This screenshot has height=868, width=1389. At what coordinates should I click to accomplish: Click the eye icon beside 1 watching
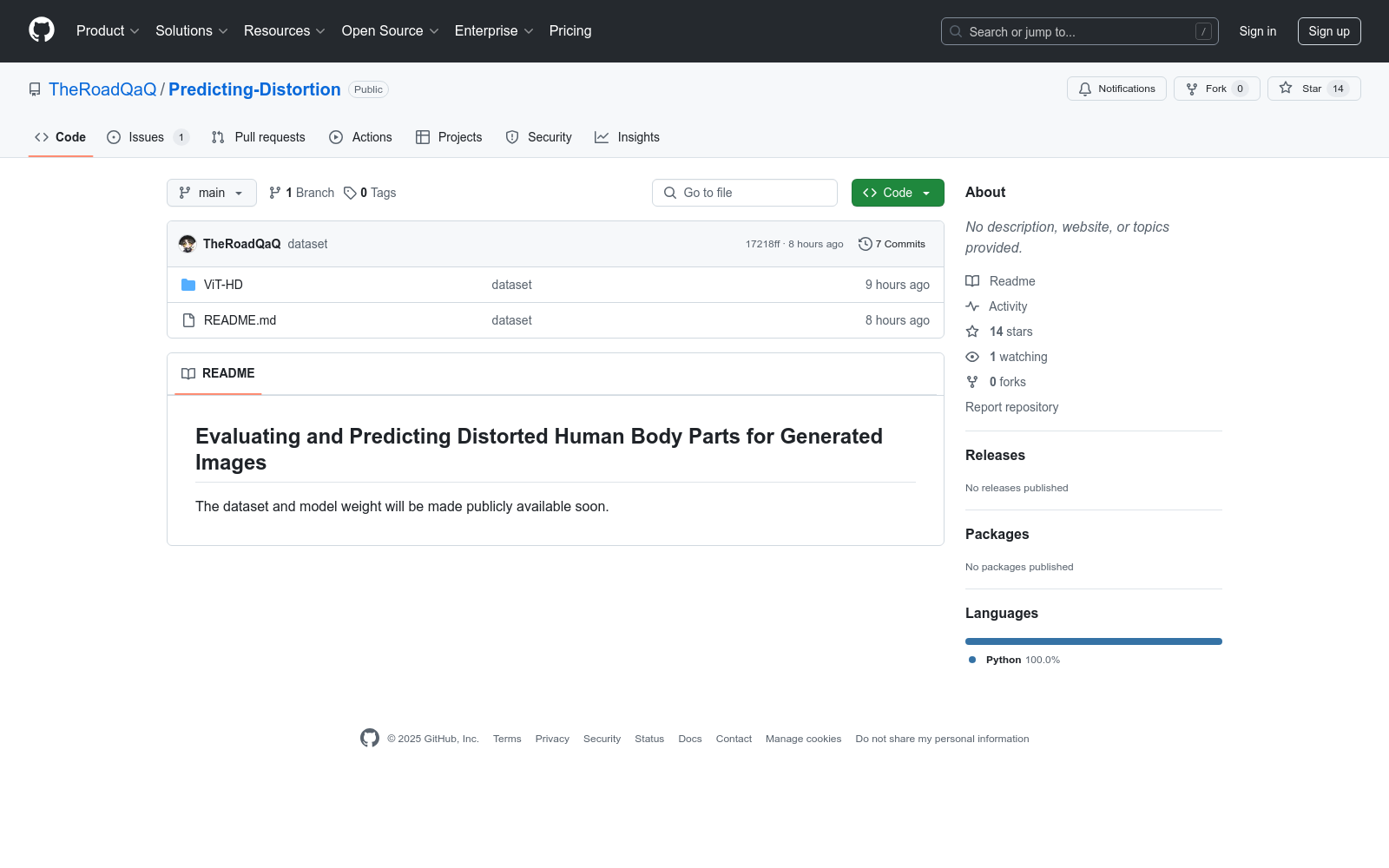pos(972,357)
